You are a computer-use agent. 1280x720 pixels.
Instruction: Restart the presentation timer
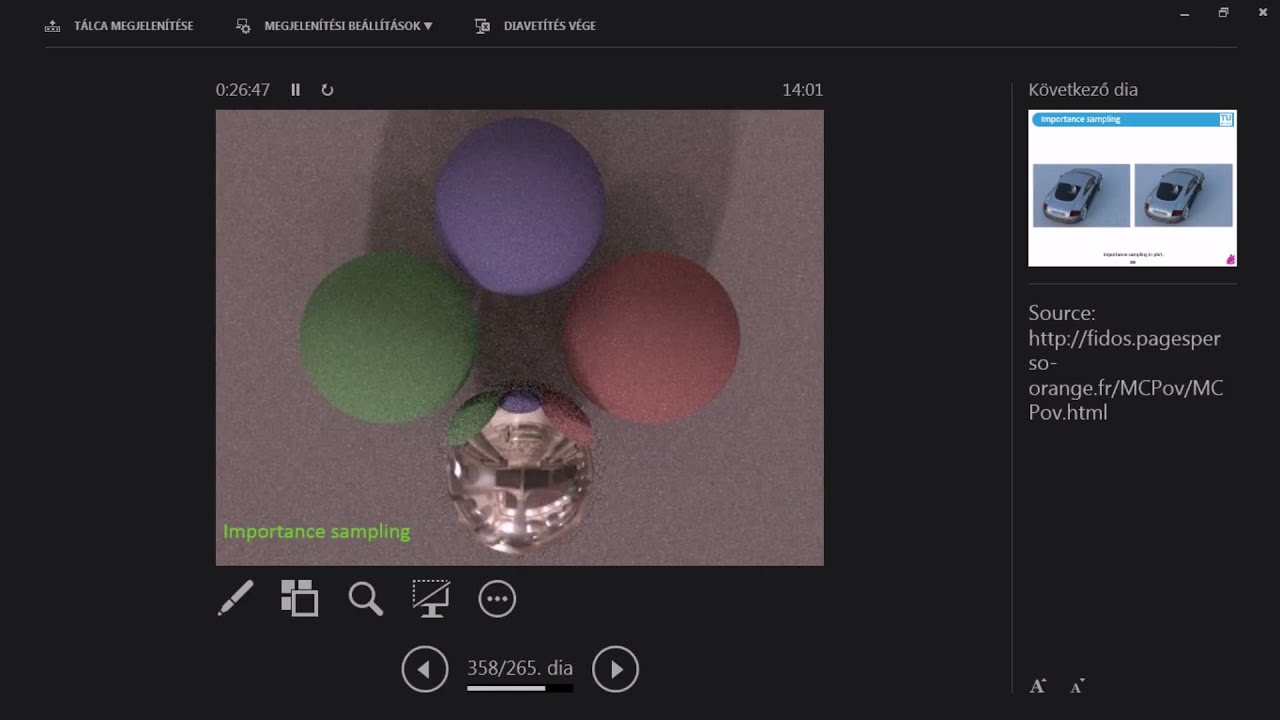[327, 89]
